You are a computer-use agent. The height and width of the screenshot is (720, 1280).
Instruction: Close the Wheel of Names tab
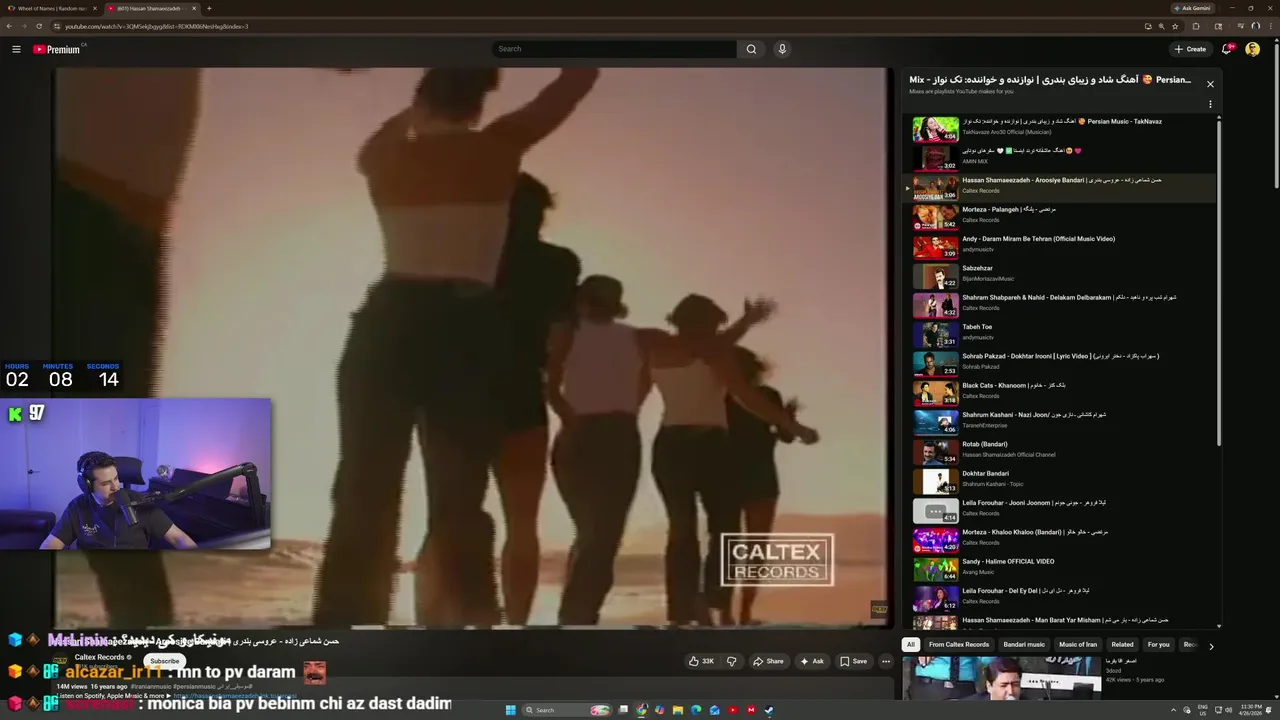click(x=97, y=8)
